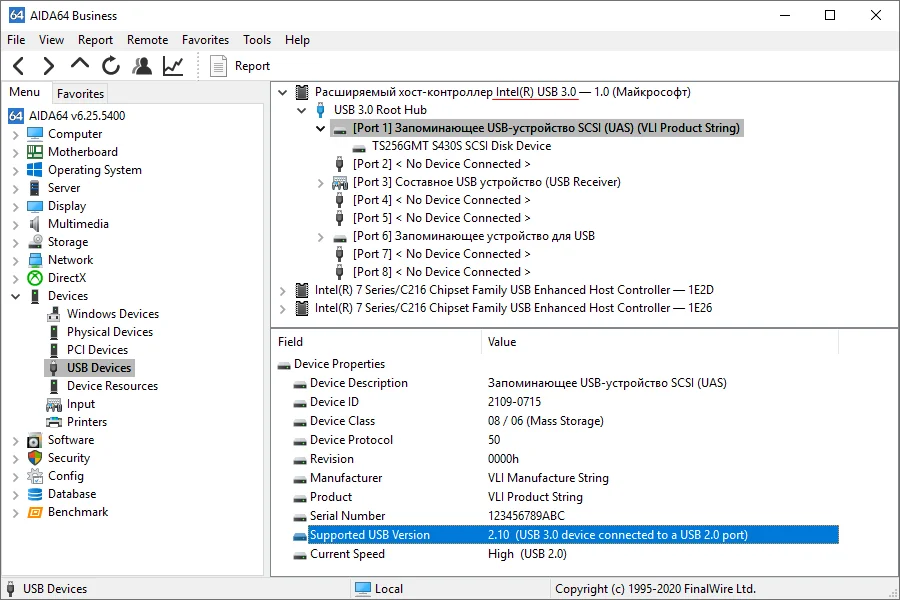
Task: Open the Tools menu
Action: pos(257,40)
